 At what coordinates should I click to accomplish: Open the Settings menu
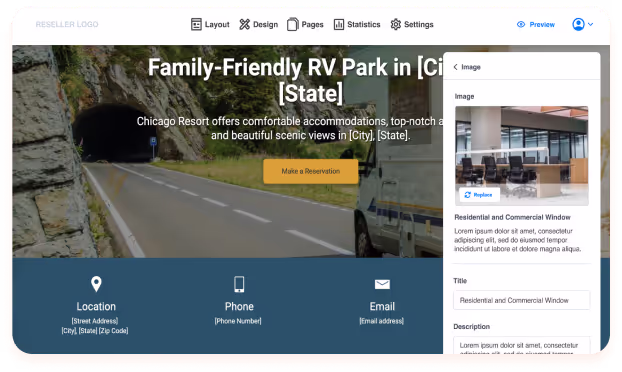[x=412, y=24]
